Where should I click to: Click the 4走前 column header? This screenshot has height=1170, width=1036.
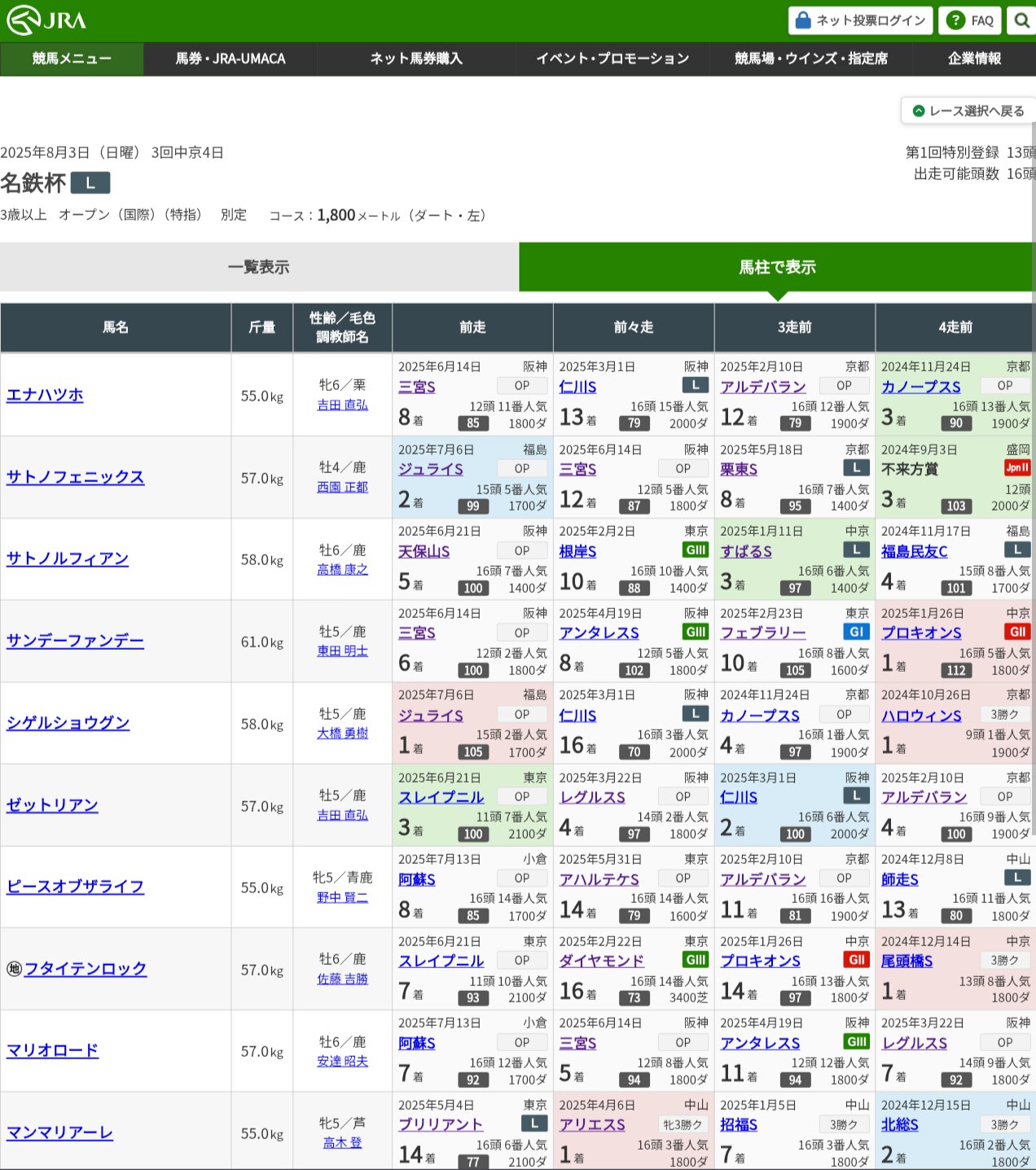pos(955,327)
